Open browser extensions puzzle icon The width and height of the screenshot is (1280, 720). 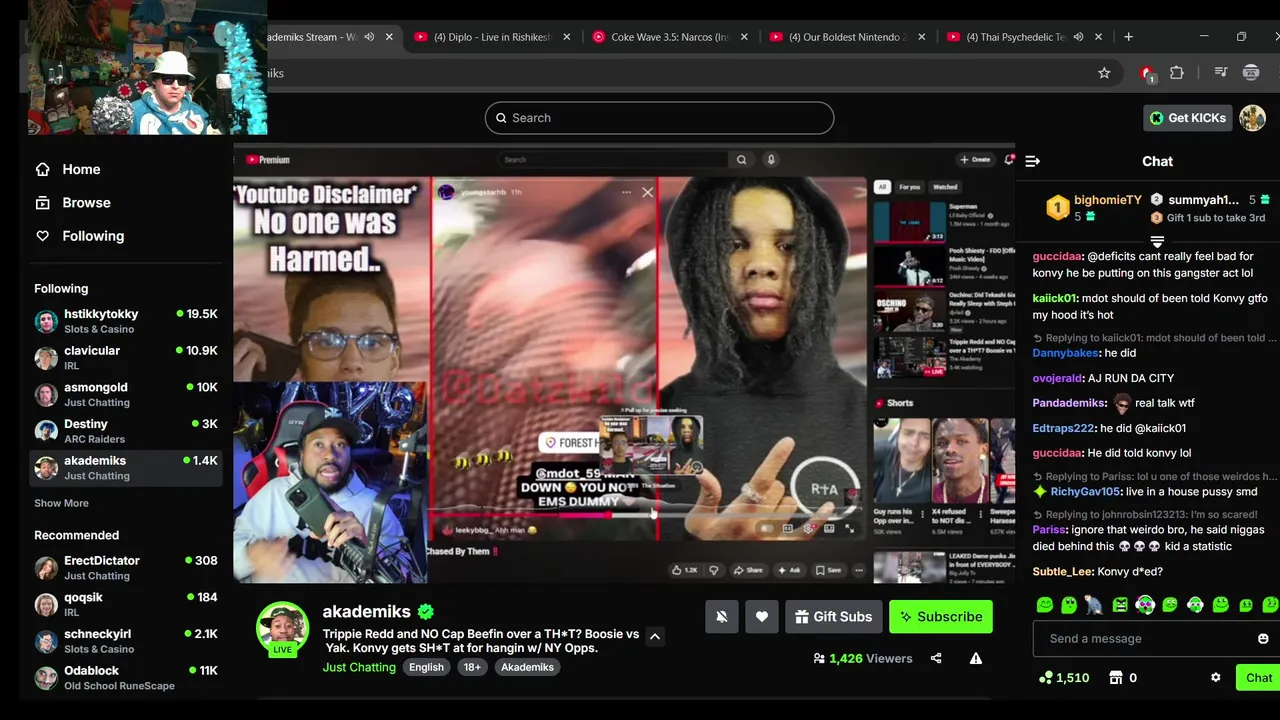tap(1177, 73)
